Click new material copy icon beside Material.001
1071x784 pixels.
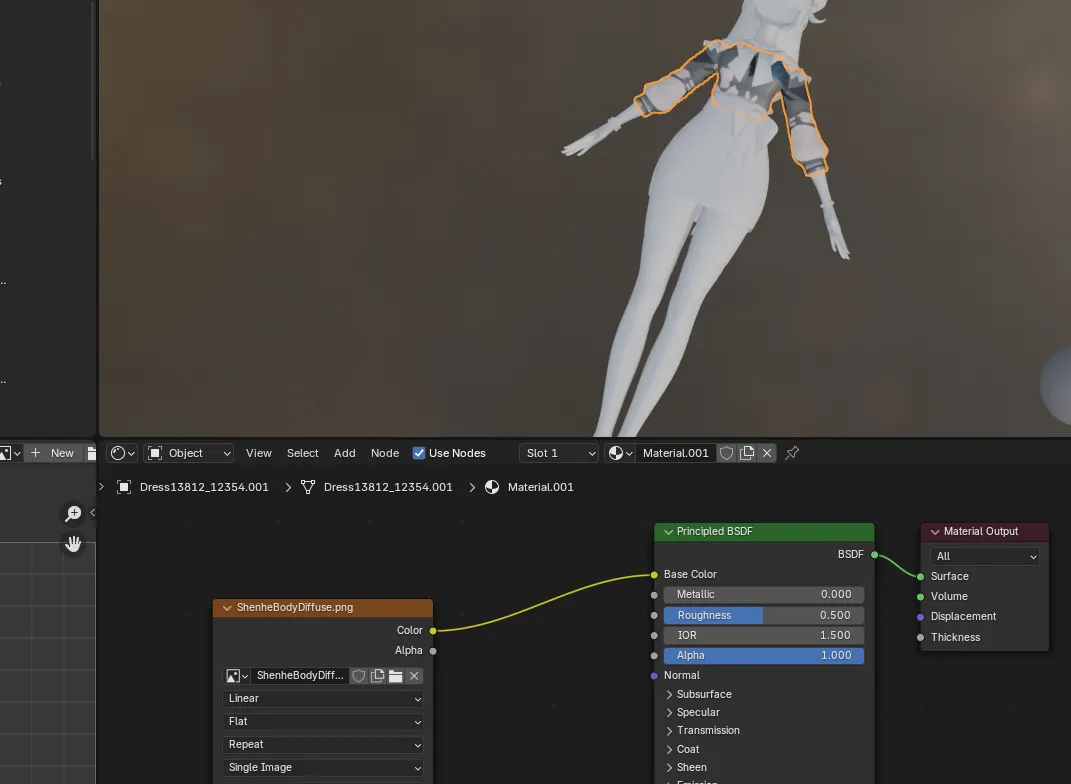pyautogui.click(x=747, y=453)
